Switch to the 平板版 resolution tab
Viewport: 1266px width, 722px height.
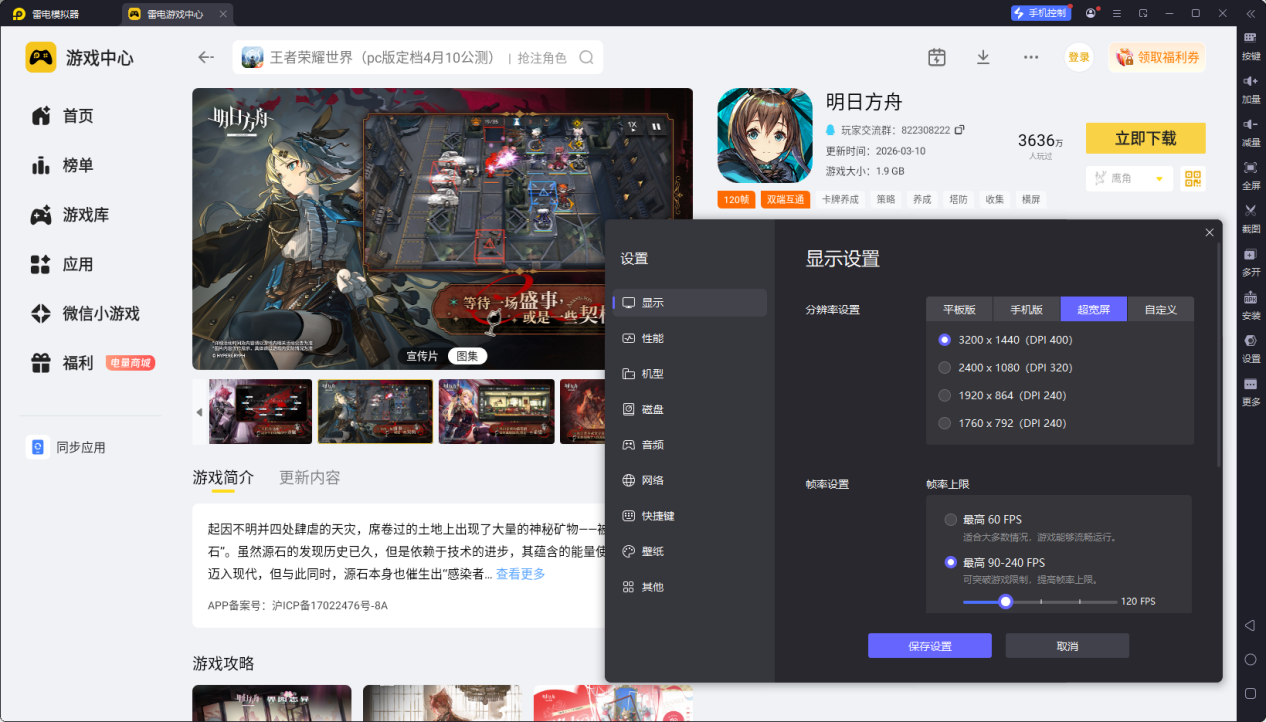tap(959, 309)
